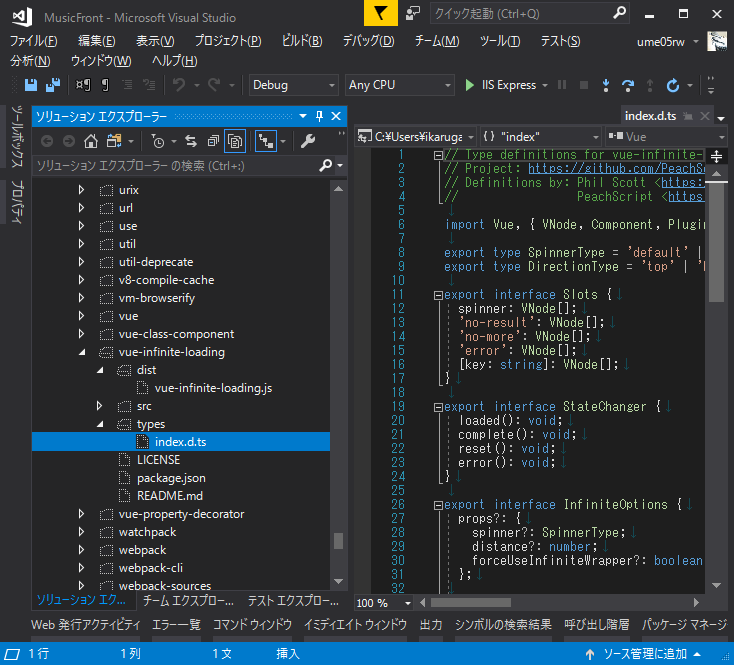Open the ビルド(B) menu
The height and width of the screenshot is (665, 734).
302,41
